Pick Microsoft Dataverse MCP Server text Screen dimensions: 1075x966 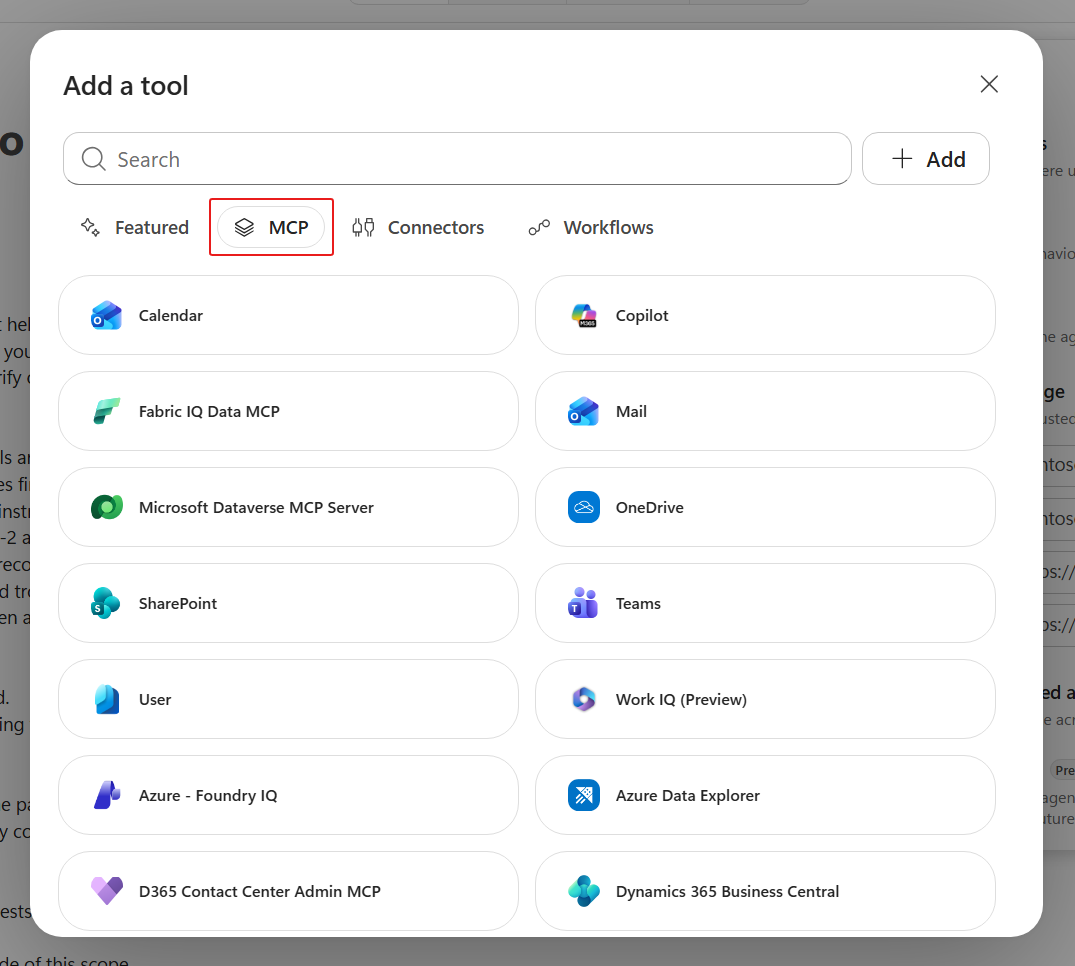coord(256,507)
